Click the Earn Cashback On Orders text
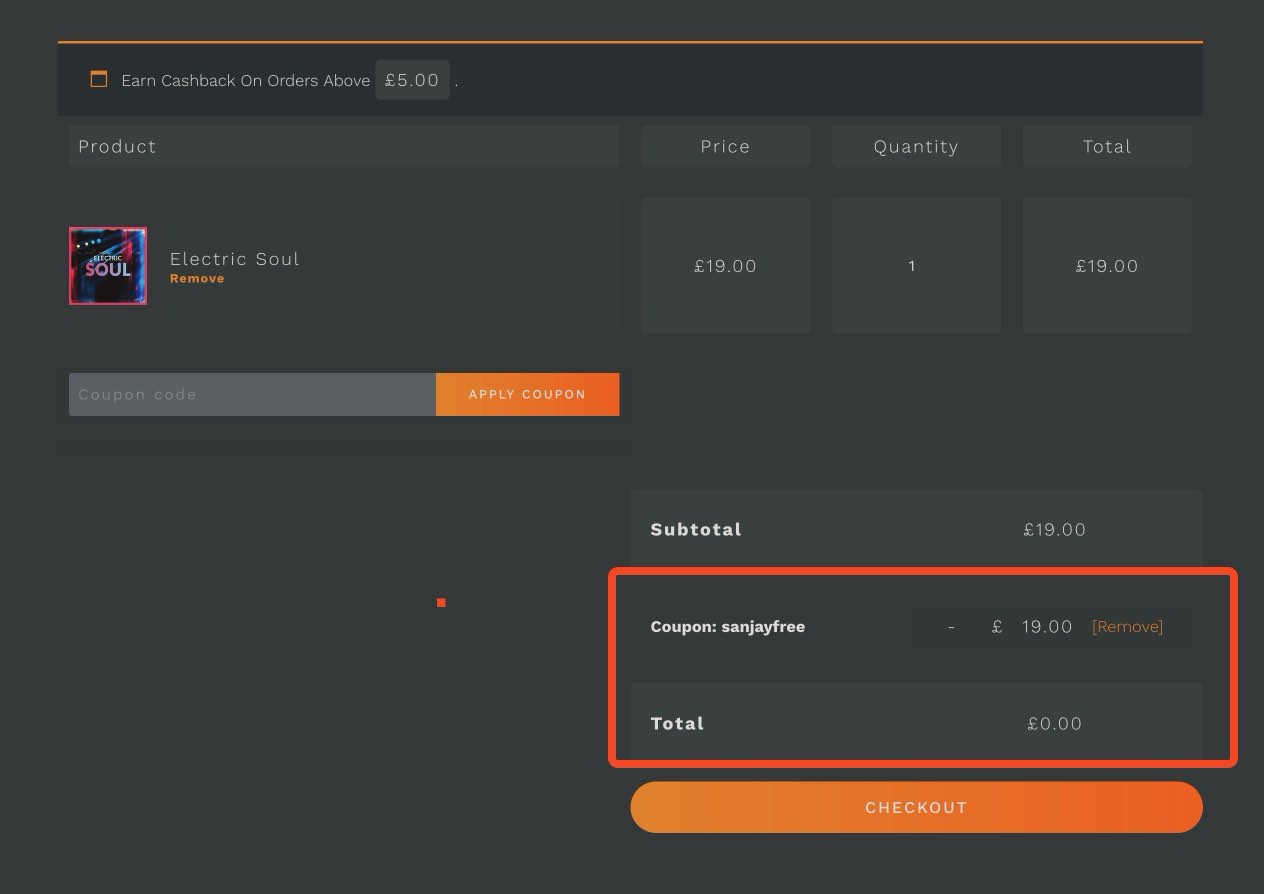Image resolution: width=1264 pixels, height=894 pixels. pyautogui.click(x=245, y=81)
